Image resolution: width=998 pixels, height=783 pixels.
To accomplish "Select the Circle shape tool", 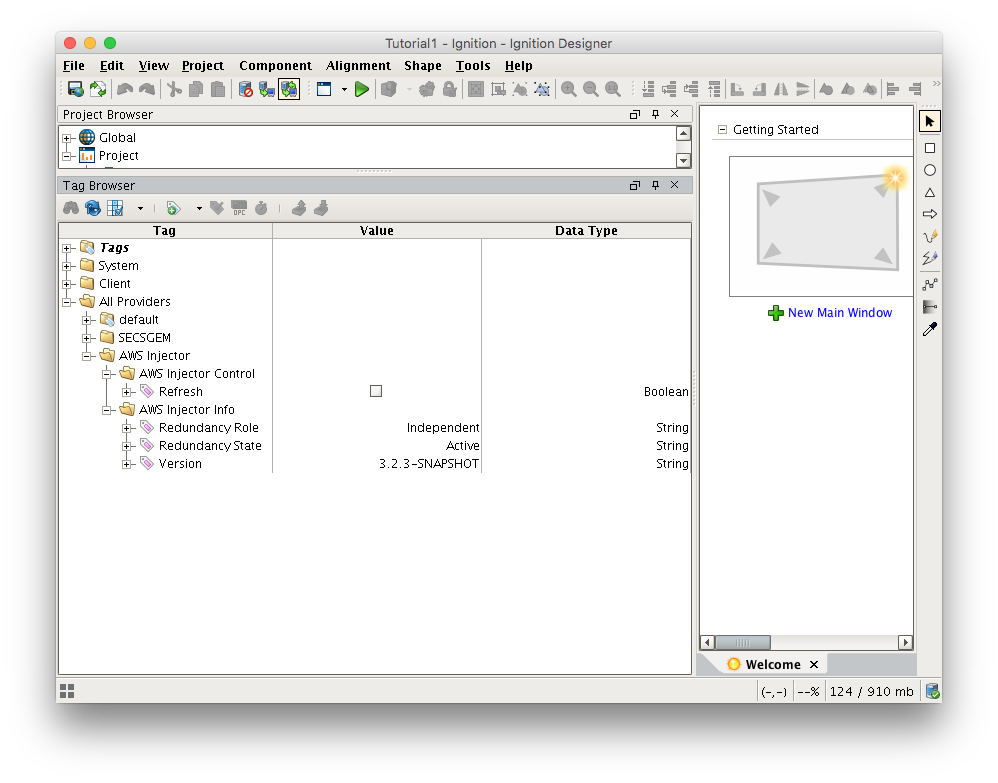I will tap(929, 170).
